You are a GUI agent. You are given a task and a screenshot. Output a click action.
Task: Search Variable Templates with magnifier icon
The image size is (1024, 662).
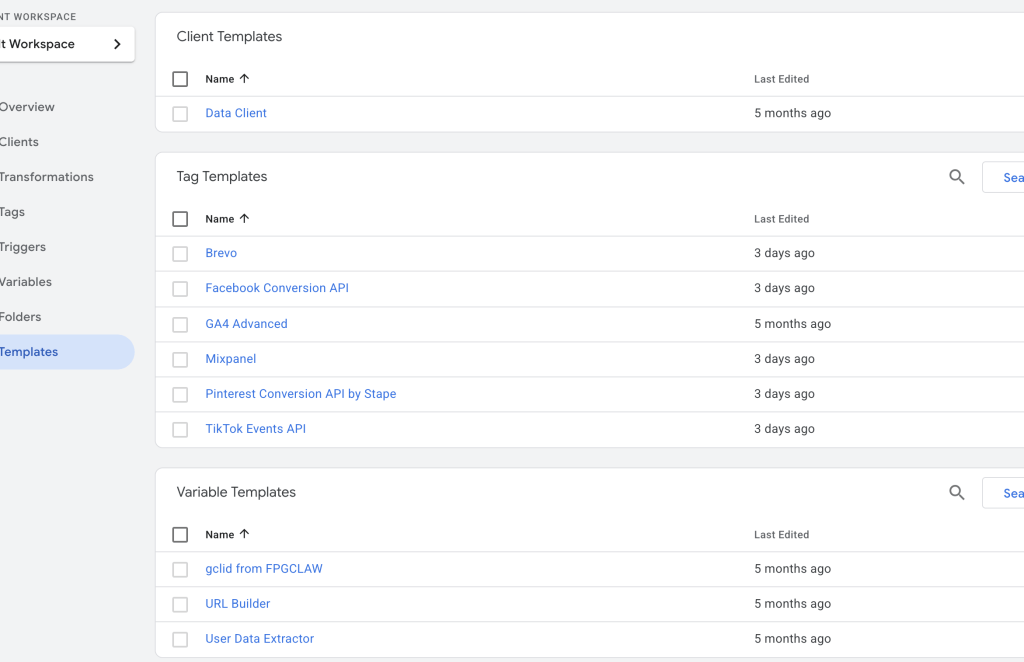(957, 493)
